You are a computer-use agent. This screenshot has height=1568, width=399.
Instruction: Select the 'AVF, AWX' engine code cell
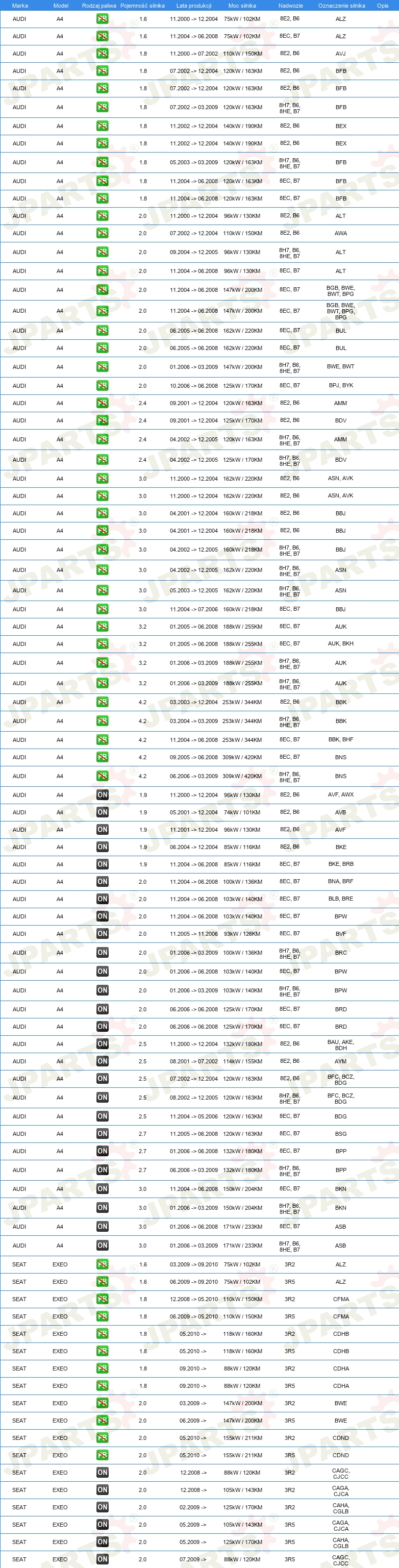point(341,794)
